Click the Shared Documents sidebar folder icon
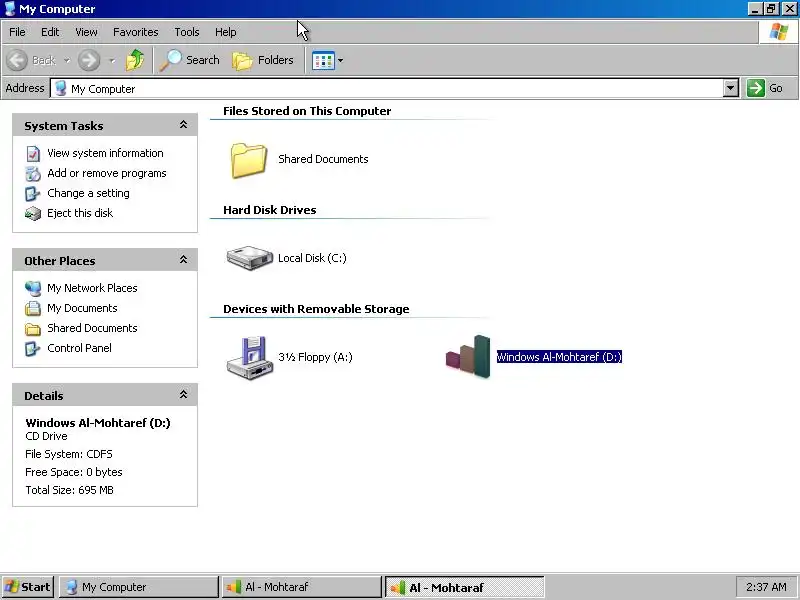The width and height of the screenshot is (800, 600). click(x=33, y=329)
